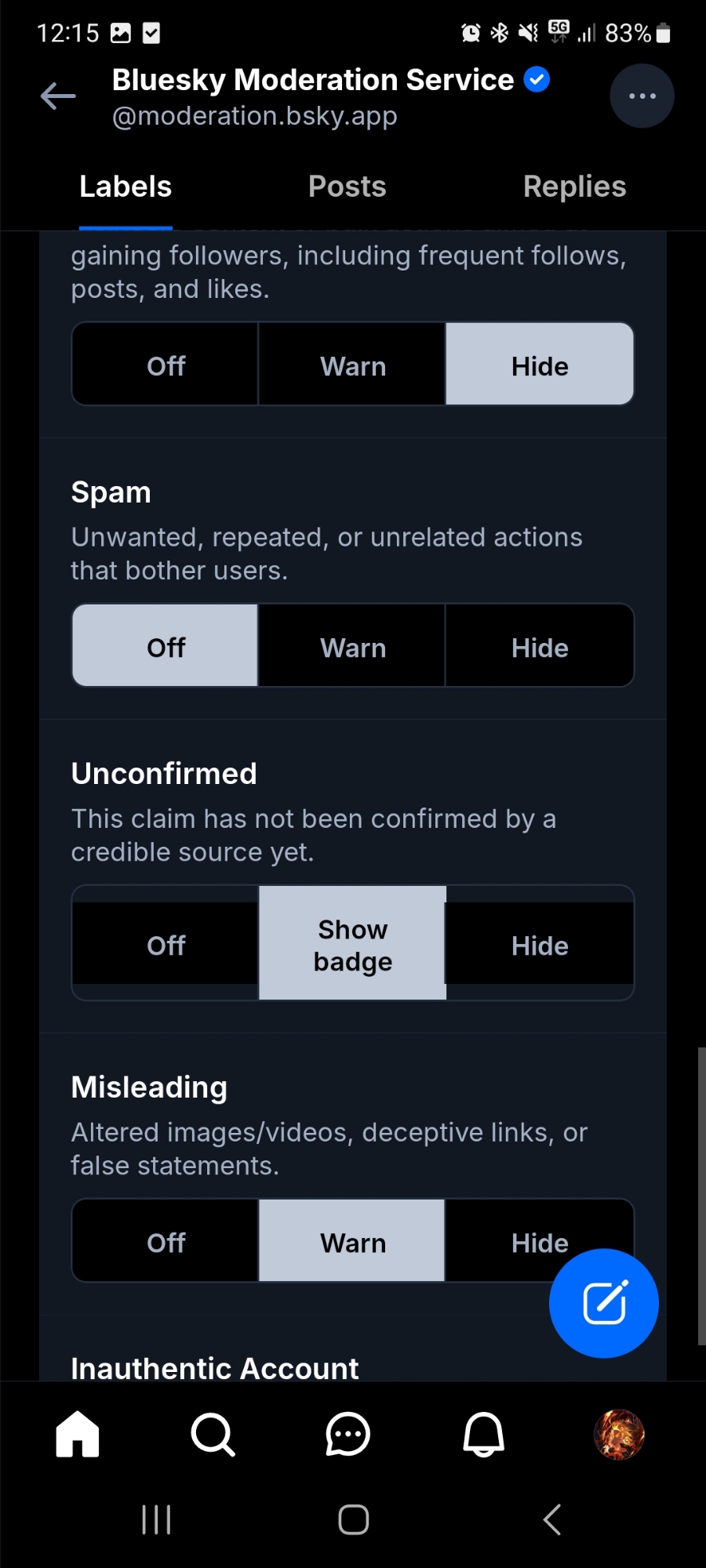Viewport: 706px width, 1568px height.
Task: Tap the Android recent apps icon
Action: pyautogui.click(x=156, y=1519)
